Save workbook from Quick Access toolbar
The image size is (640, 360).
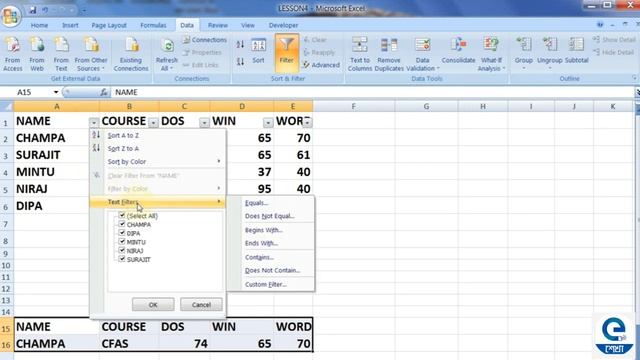tap(32, 10)
